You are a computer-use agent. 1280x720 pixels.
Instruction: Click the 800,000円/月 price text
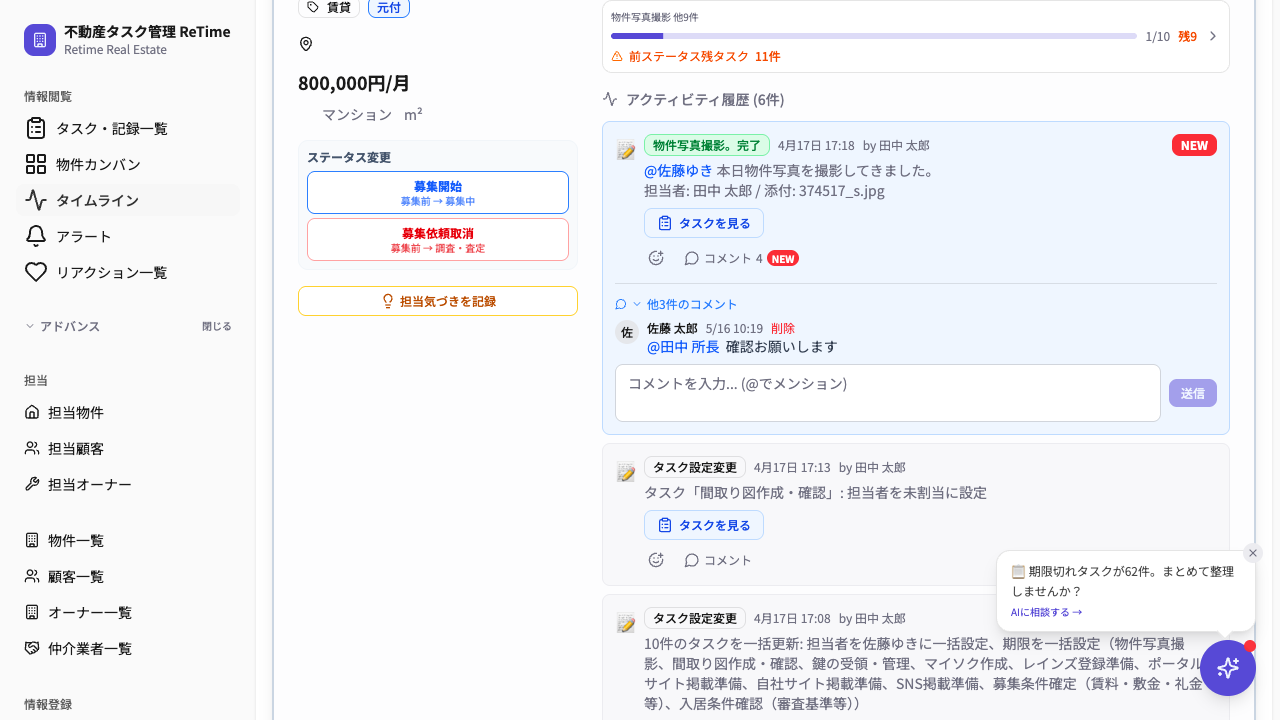354,83
